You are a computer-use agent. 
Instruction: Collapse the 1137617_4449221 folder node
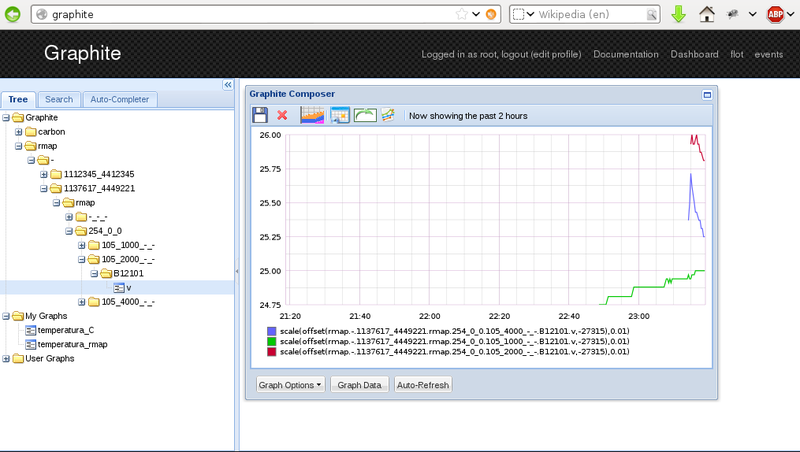click(x=44, y=189)
